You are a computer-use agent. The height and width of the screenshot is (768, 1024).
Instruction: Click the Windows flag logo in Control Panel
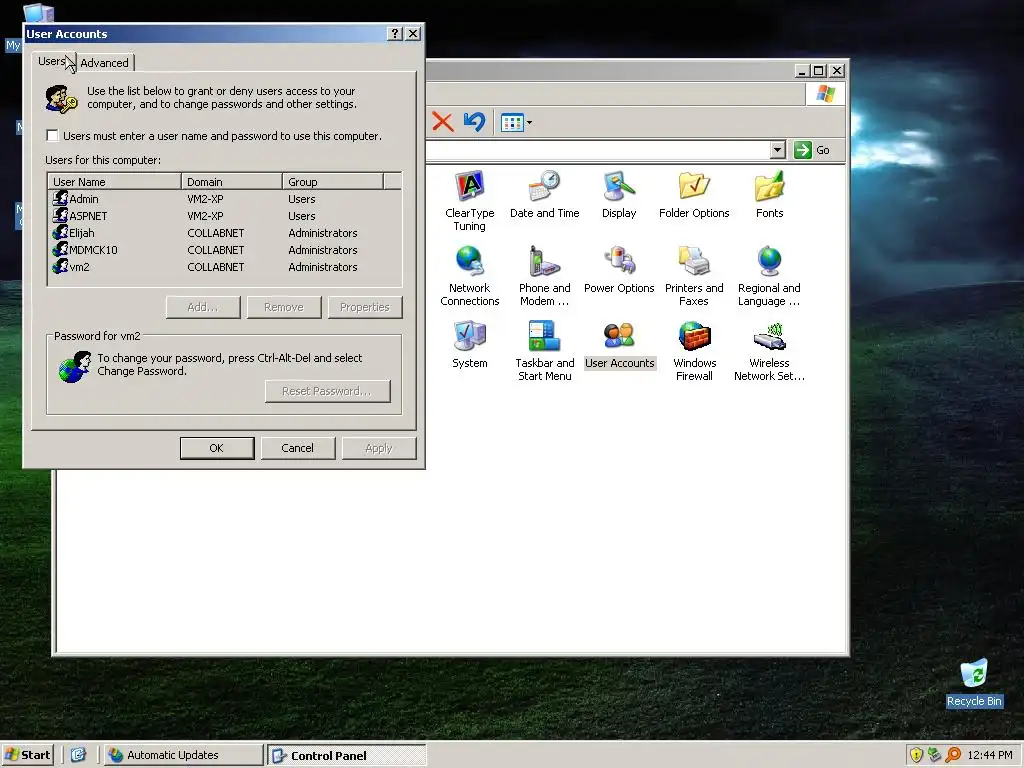pyautogui.click(x=825, y=93)
